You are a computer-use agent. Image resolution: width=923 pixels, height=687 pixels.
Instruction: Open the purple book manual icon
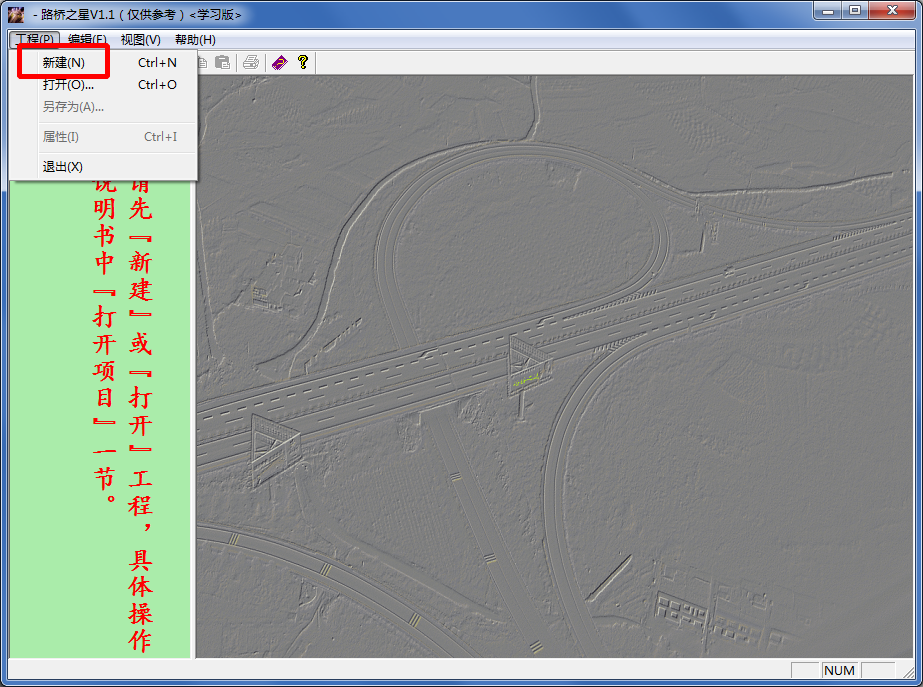[x=279, y=62]
